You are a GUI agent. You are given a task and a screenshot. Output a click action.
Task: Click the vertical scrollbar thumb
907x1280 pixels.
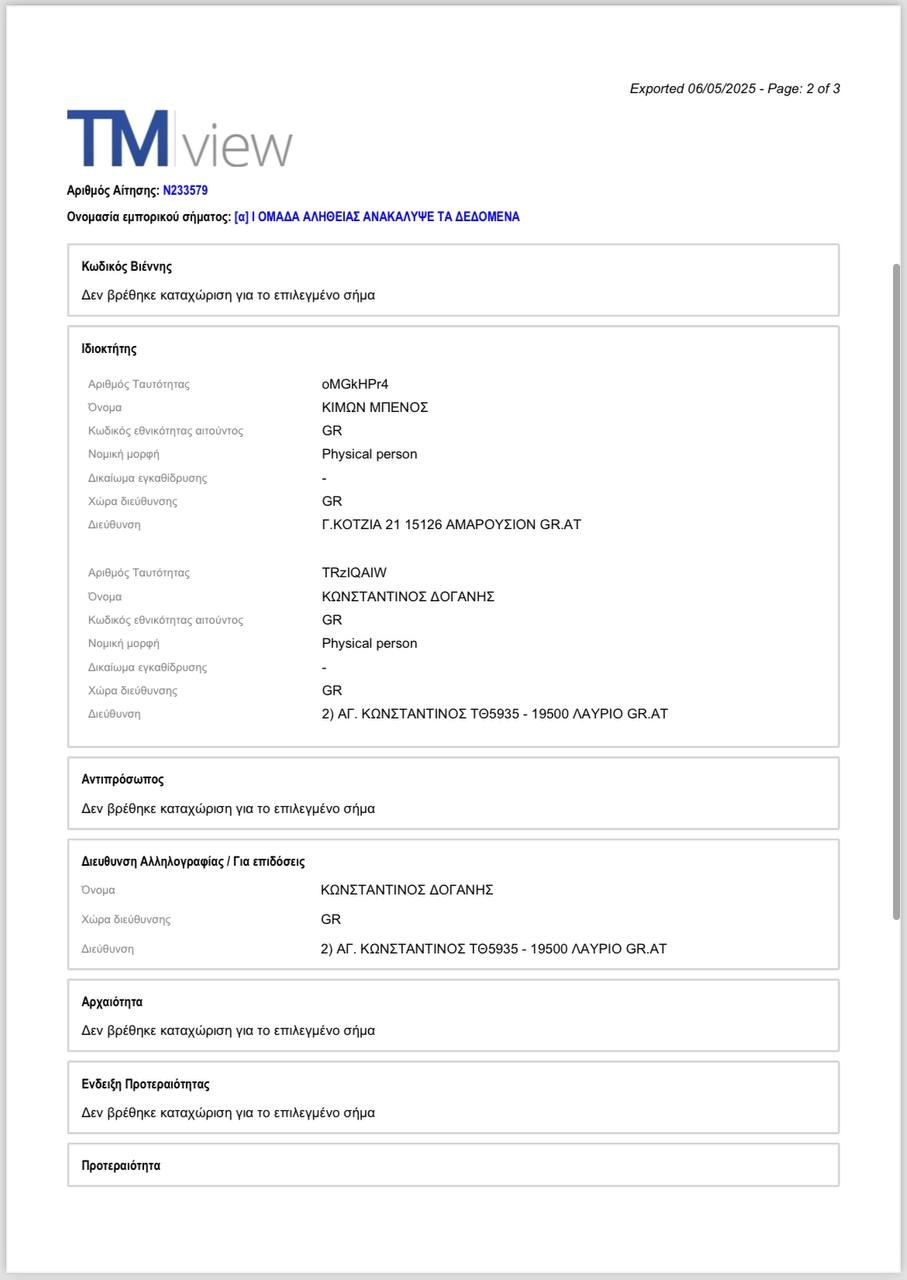[896, 590]
